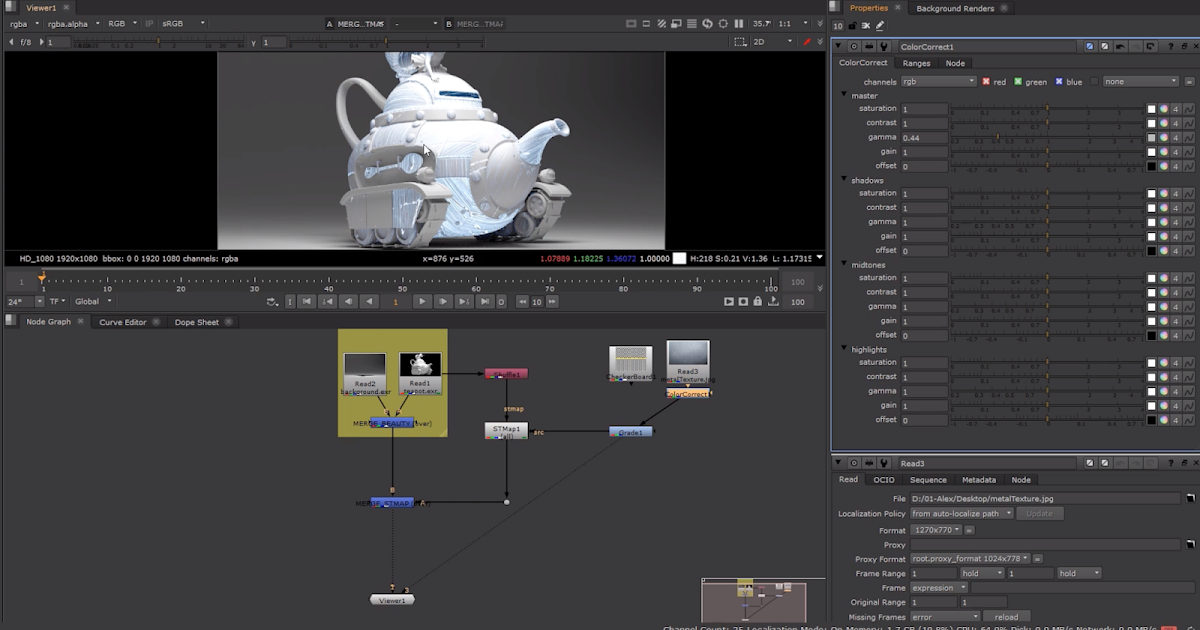Click the export/download icon right of timeline lock
The image size is (1200, 630).
click(x=773, y=301)
